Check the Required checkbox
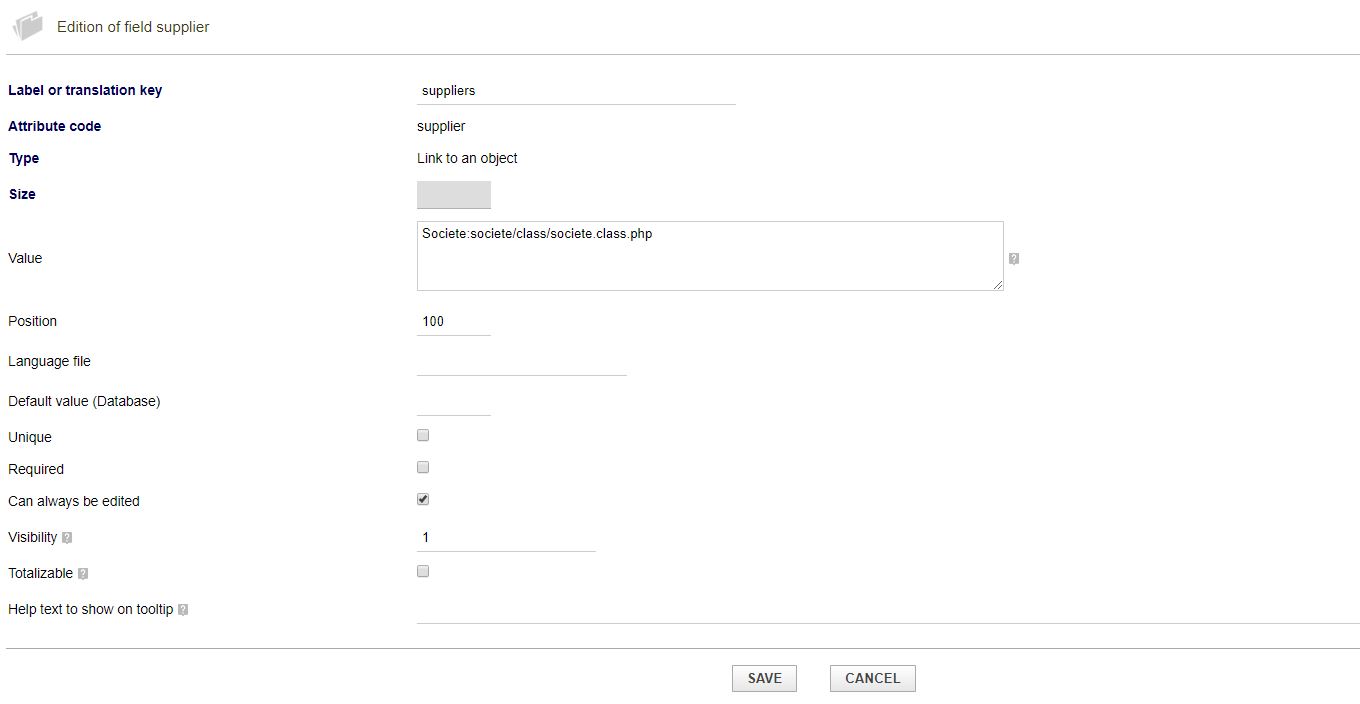Image resolution: width=1360 pixels, height=704 pixels. pos(423,468)
